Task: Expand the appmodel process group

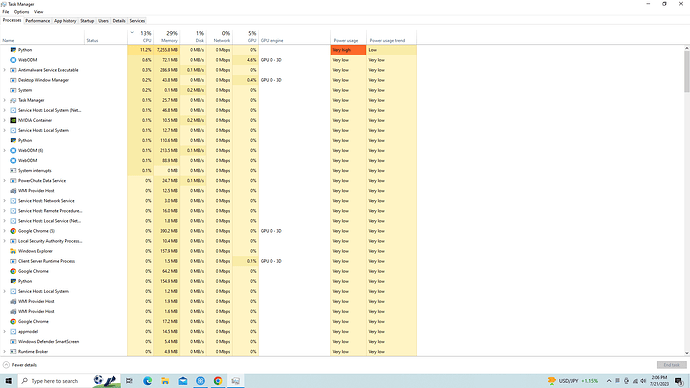Action: [x=4, y=332]
